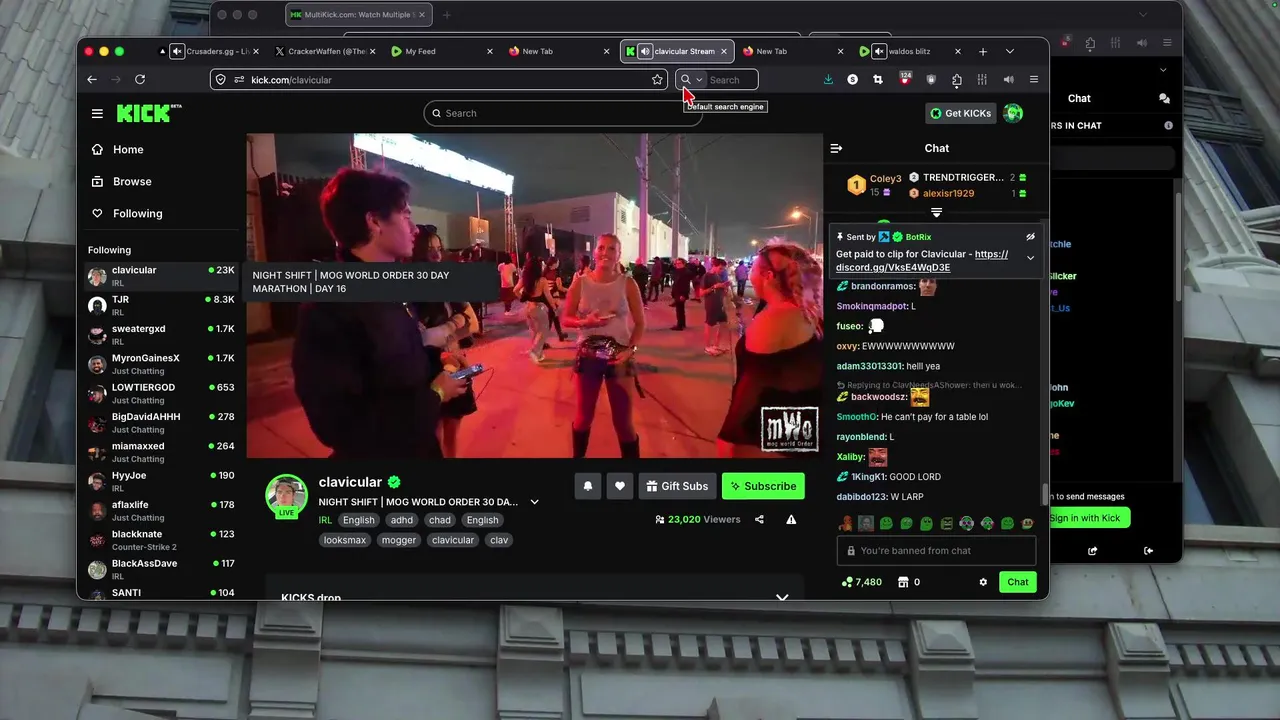
Task: Open MyronGainesX channel in Following list
Action: (x=160, y=364)
